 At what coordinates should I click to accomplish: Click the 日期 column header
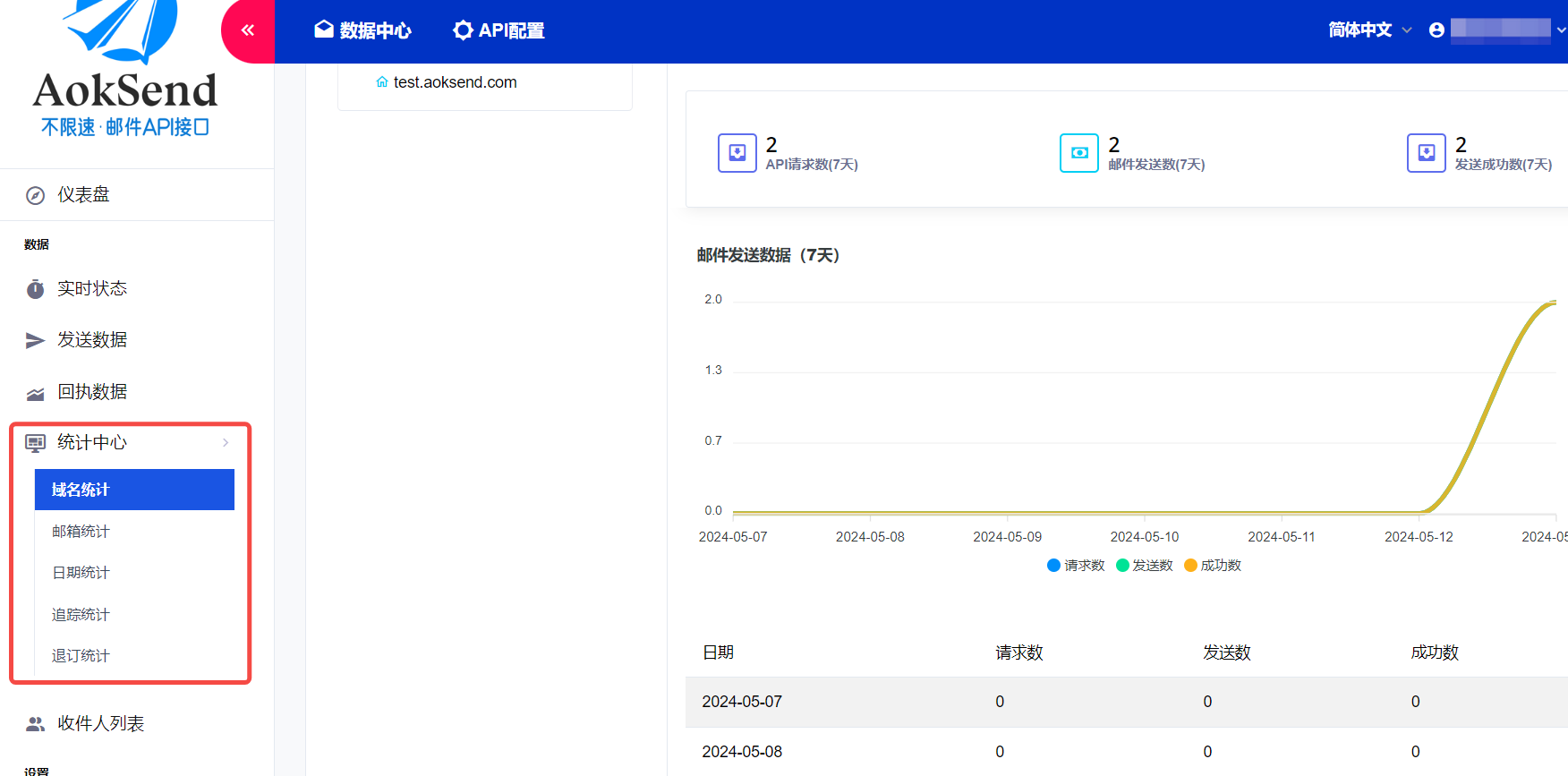(719, 652)
